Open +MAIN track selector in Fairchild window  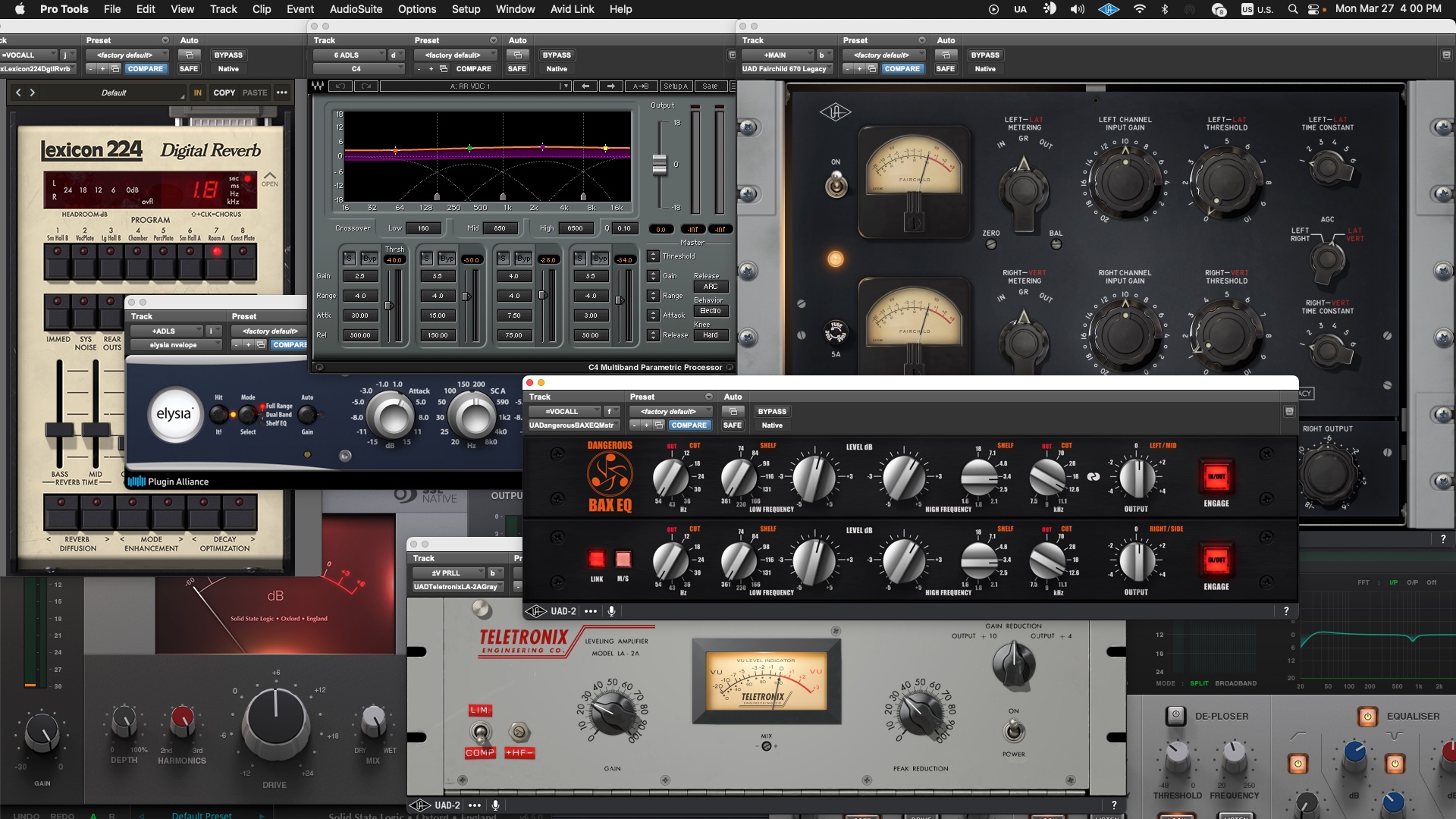(778, 55)
